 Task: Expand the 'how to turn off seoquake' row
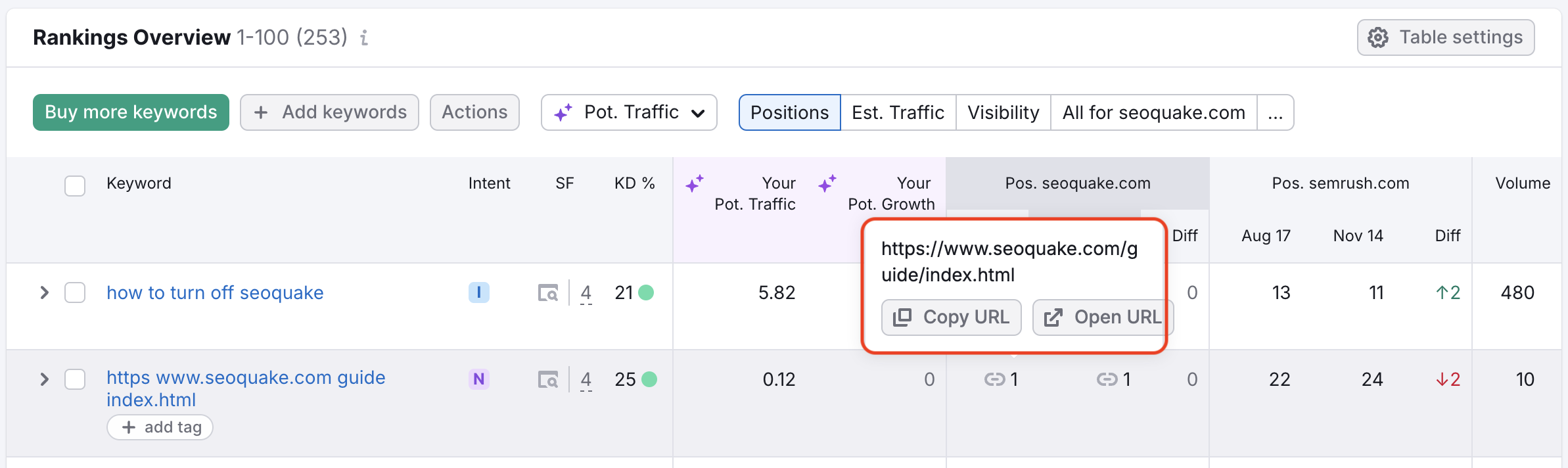click(x=44, y=292)
